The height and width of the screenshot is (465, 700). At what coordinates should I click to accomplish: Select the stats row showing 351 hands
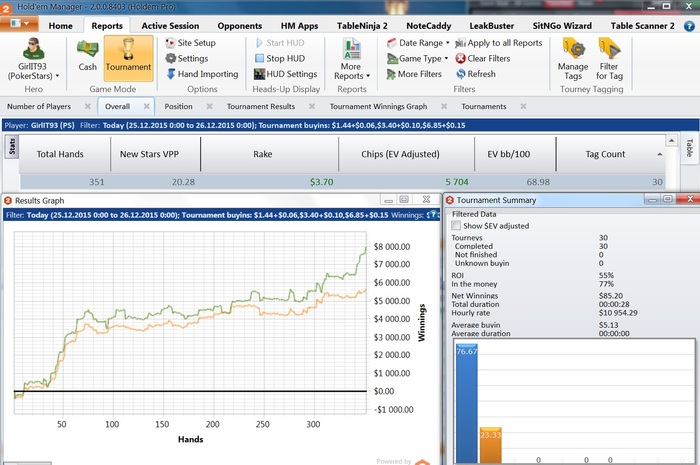click(343, 182)
